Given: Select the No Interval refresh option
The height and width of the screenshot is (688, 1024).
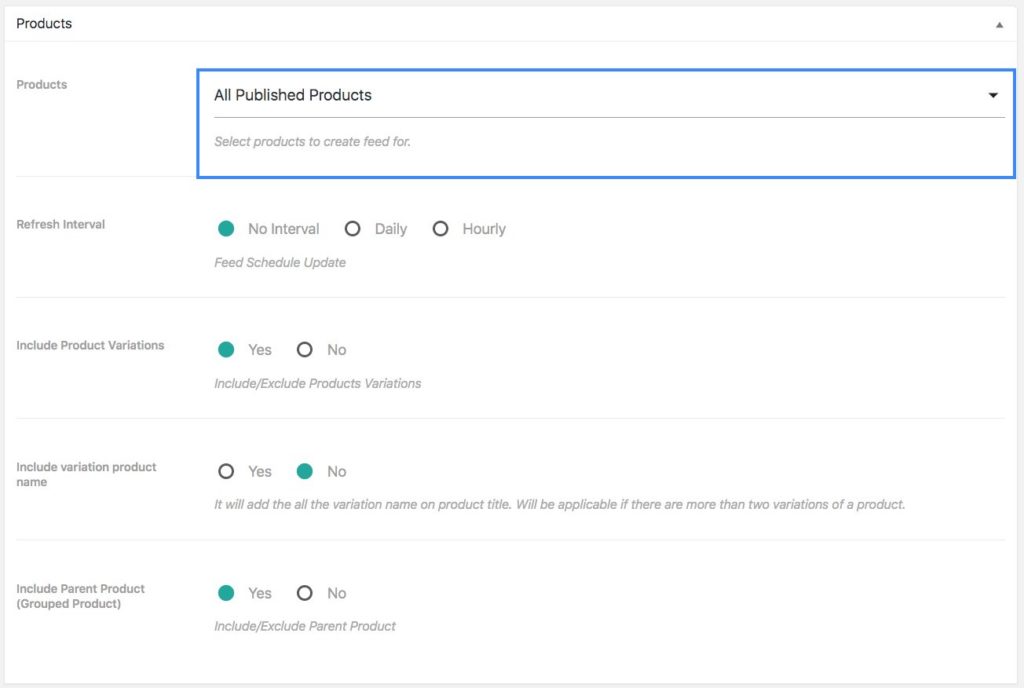Looking at the screenshot, I should point(226,229).
